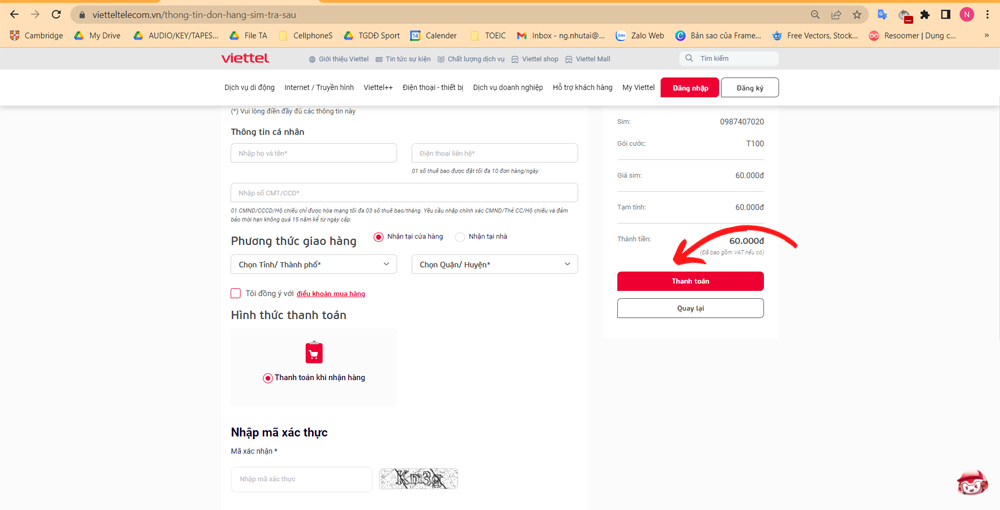
Task: Open the browser extensions puzzle icon
Action: (925, 15)
